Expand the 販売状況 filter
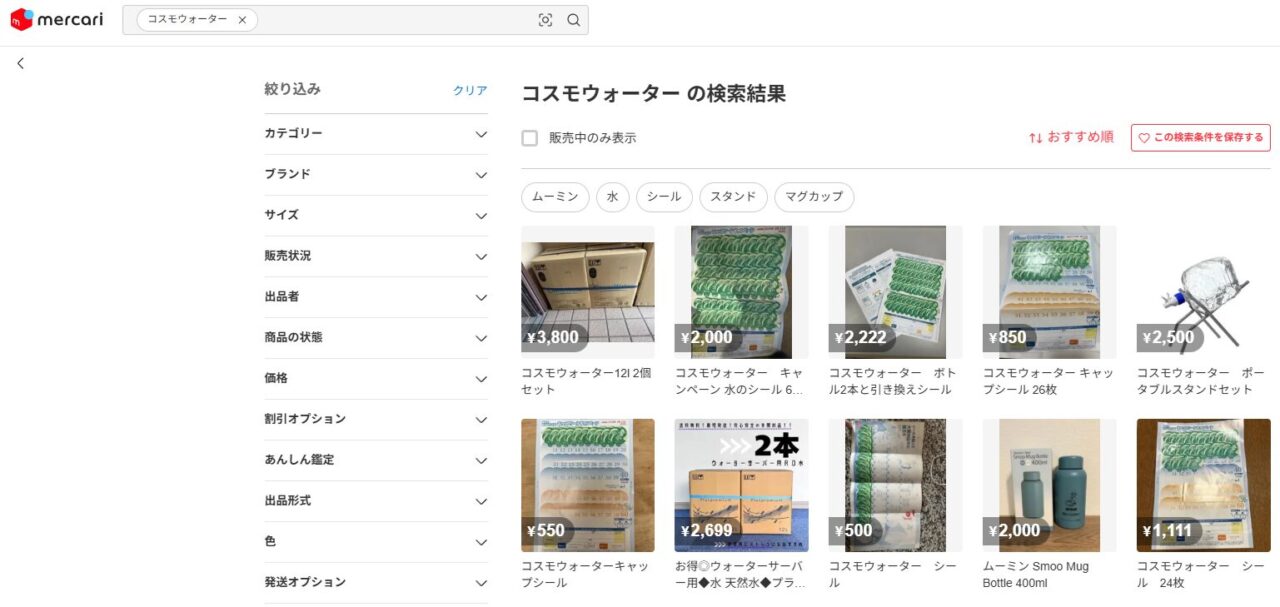 [376, 256]
